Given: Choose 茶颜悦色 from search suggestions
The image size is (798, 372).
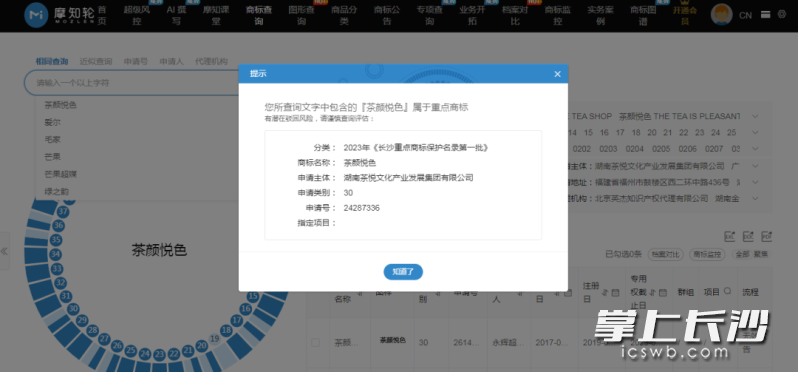Looking at the screenshot, I should (60, 105).
